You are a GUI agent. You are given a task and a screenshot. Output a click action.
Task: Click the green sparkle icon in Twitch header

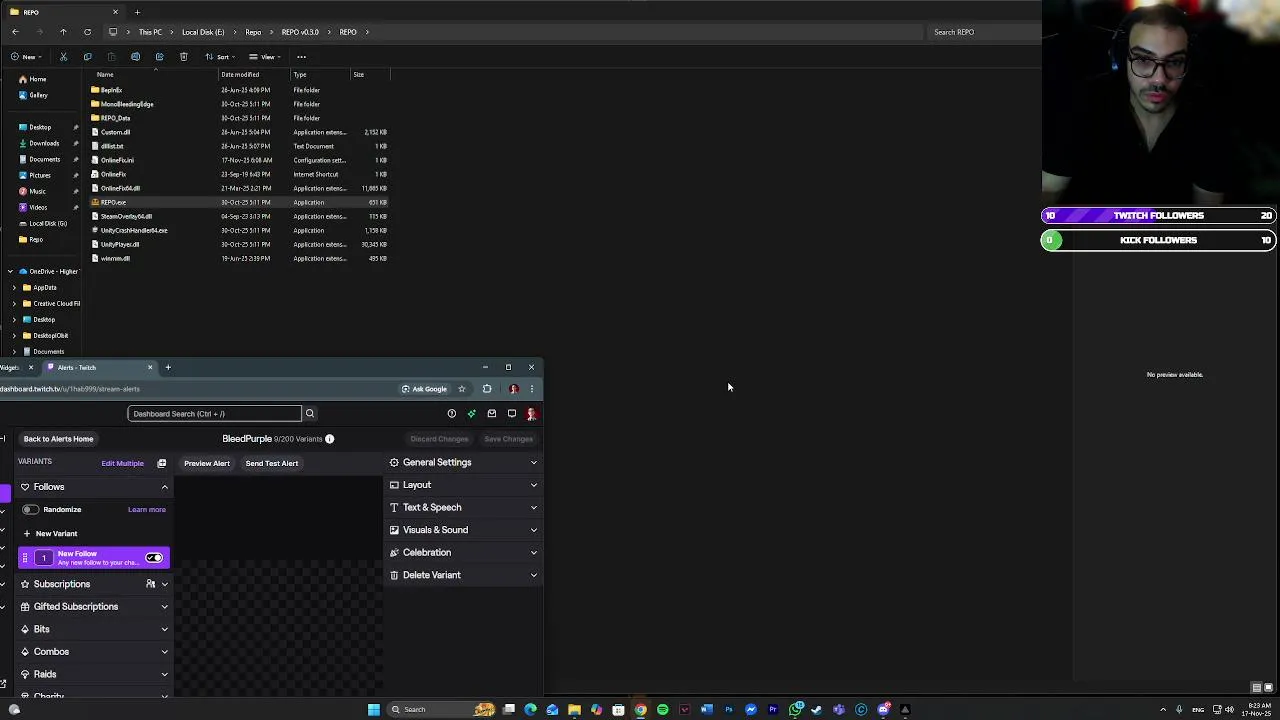(472, 414)
